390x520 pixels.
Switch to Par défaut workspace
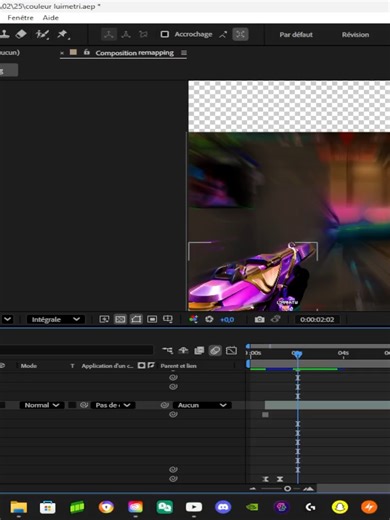[x=296, y=35]
